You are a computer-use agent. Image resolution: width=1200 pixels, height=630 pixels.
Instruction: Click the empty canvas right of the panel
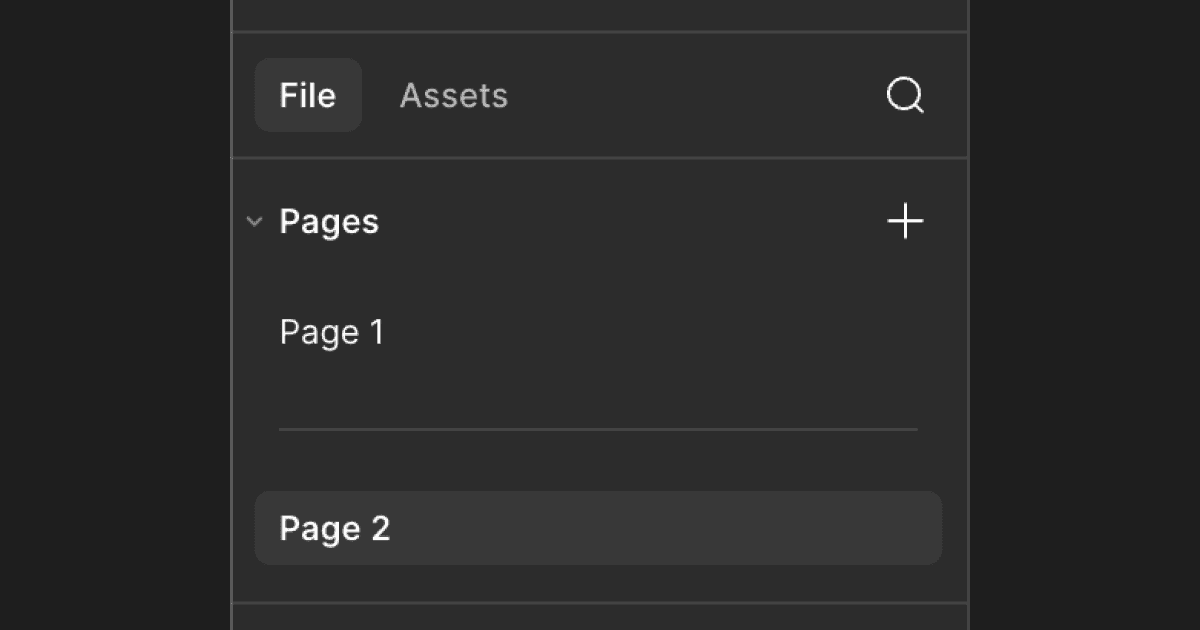[x=1085, y=315]
